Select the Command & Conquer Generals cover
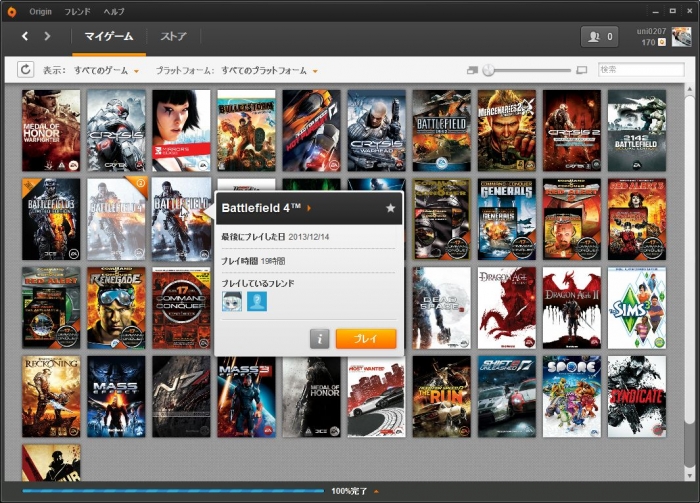The width and height of the screenshot is (700, 503). click(507, 219)
